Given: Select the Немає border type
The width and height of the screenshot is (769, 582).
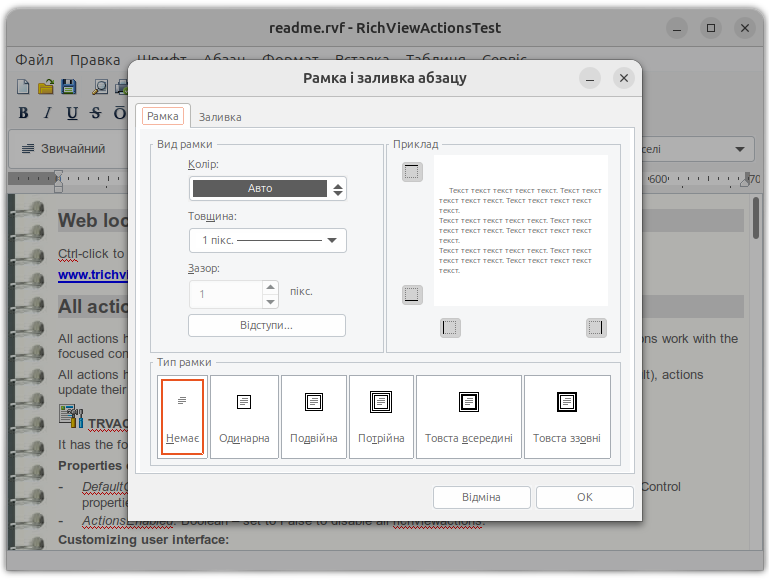Looking at the screenshot, I should point(182,417).
